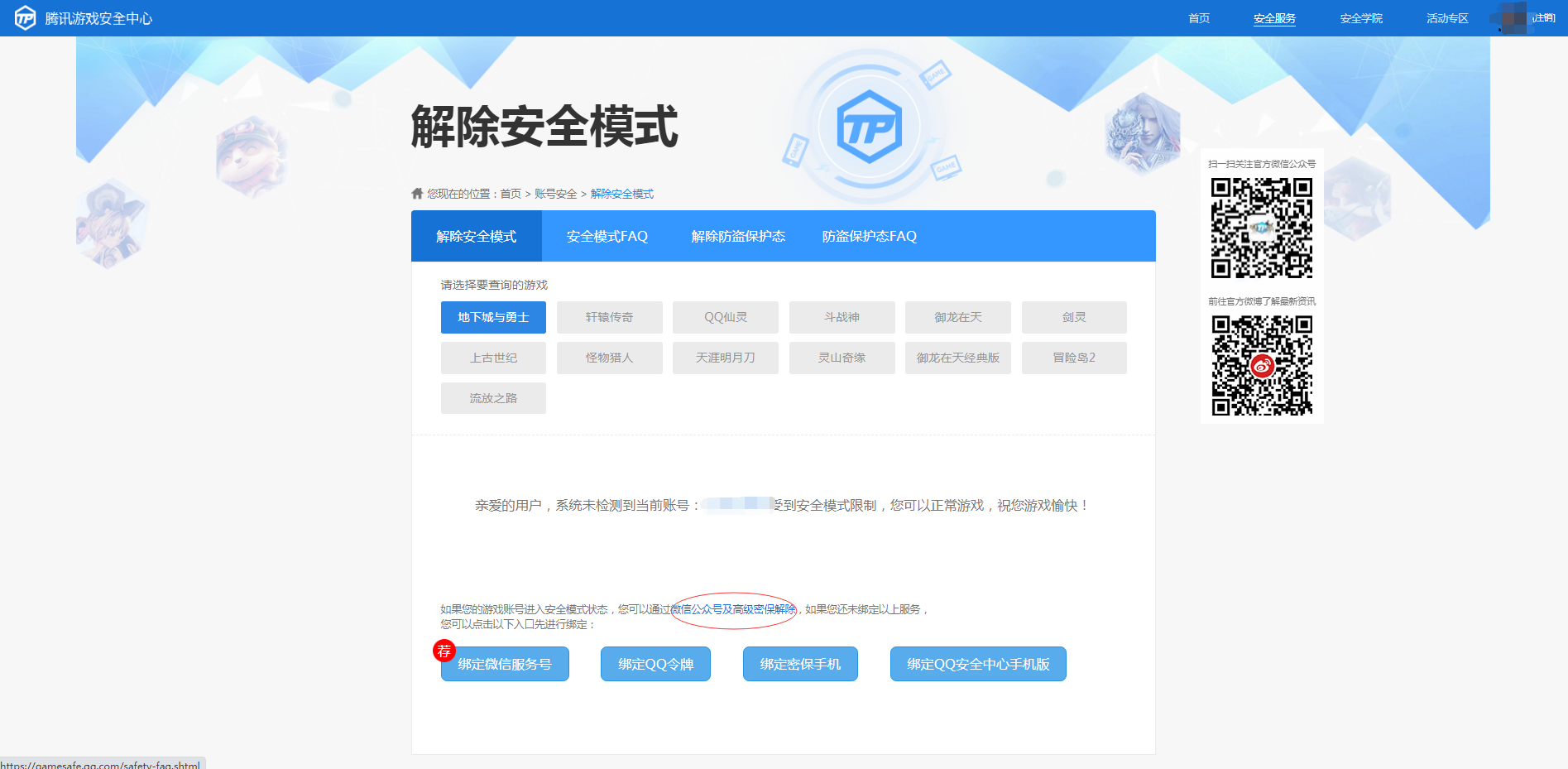Click the 请选择要查询的游戏 label text
The height and width of the screenshot is (769, 1568).
[494, 285]
